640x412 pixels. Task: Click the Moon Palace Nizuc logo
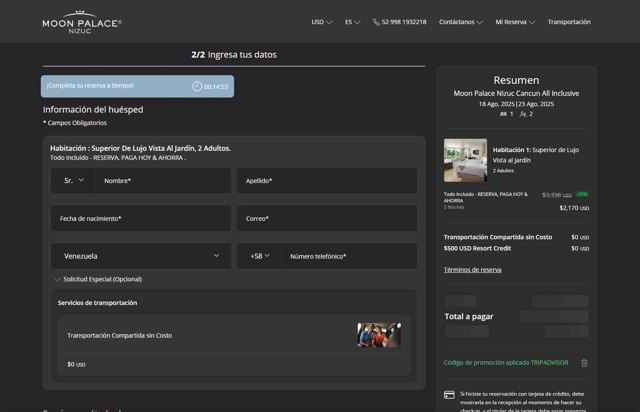click(82, 22)
